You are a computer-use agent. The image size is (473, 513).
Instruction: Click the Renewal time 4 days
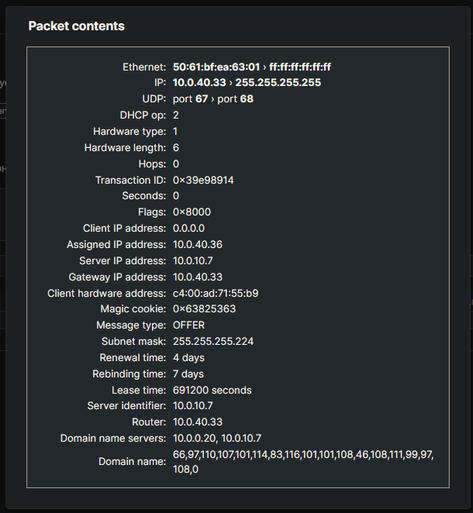[x=189, y=358]
